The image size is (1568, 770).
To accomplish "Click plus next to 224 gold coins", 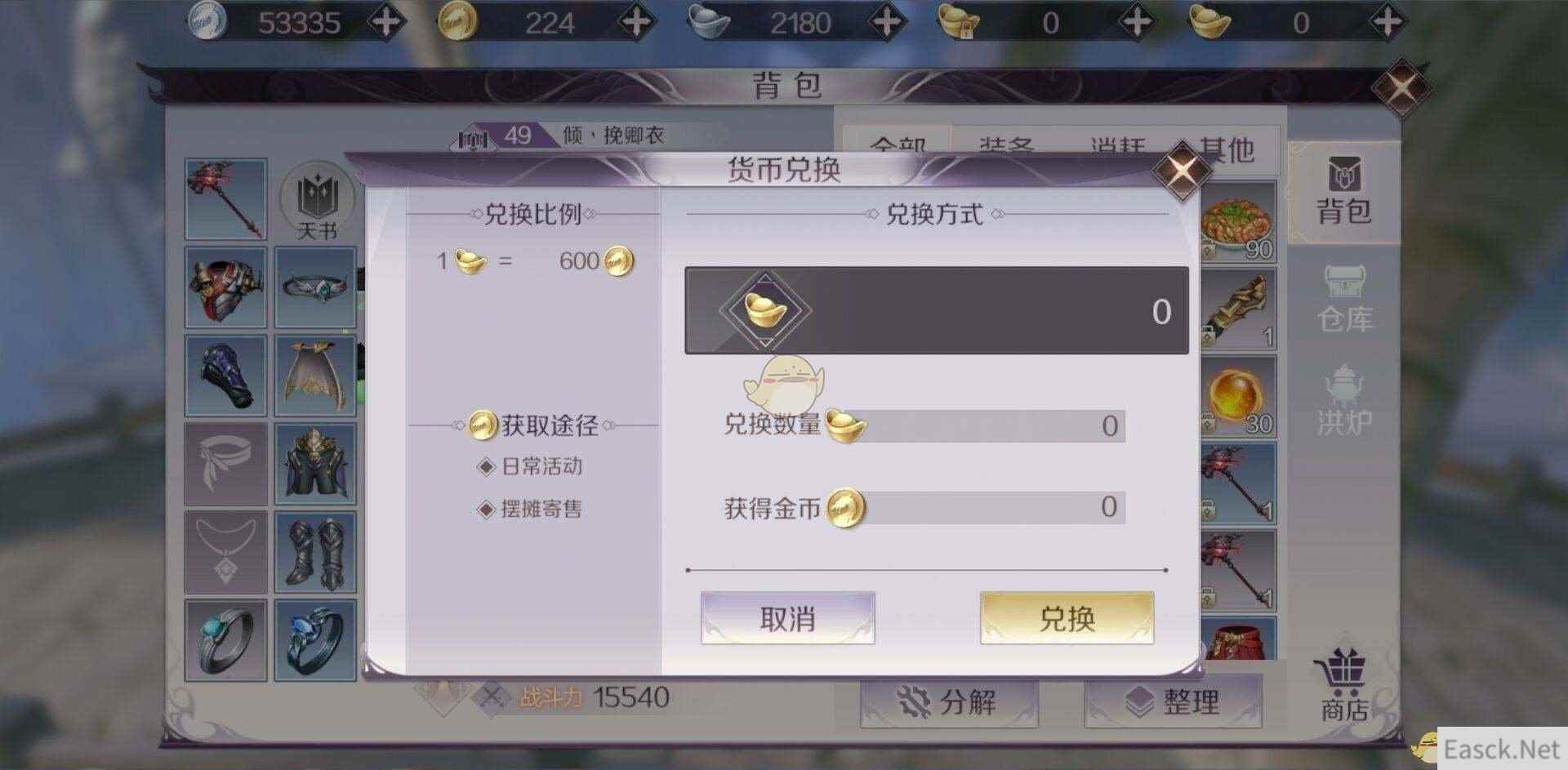I will tap(636, 22).
